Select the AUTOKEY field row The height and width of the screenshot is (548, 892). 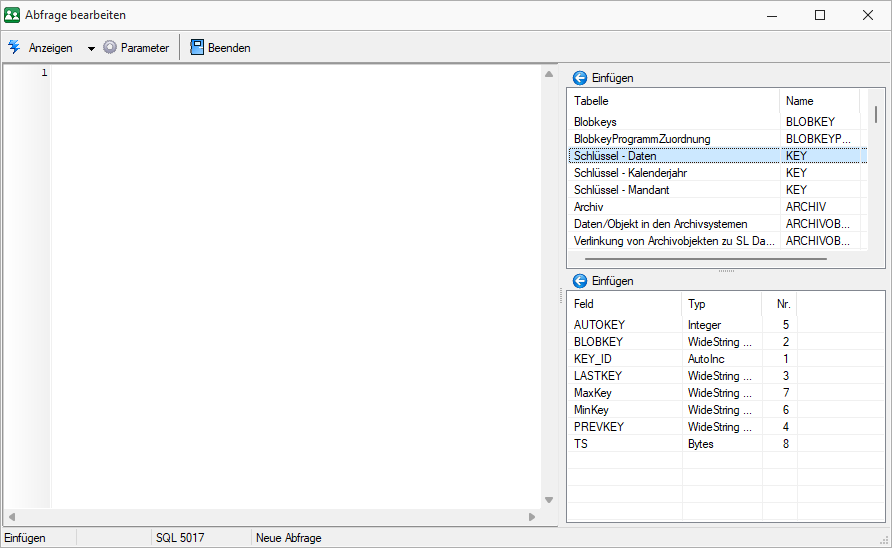tap(624, 325)
